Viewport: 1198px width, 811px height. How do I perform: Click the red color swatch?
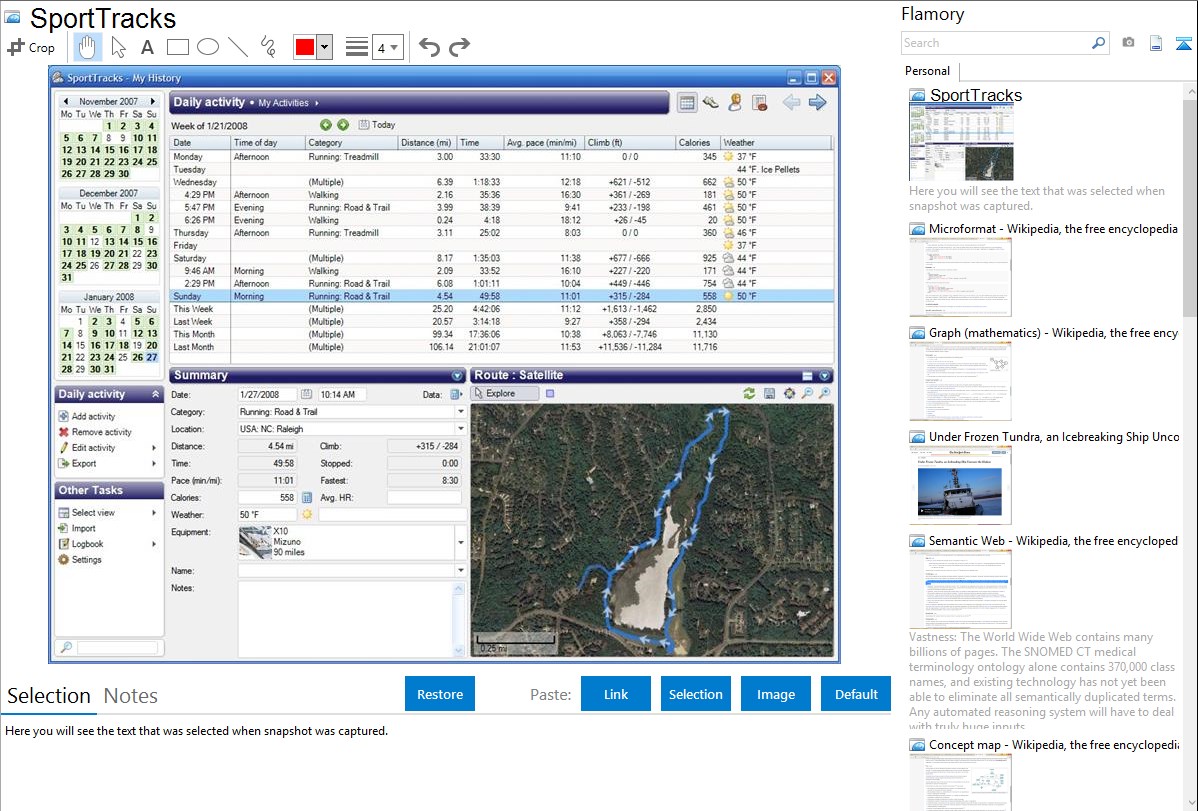(x=305, y=47)
